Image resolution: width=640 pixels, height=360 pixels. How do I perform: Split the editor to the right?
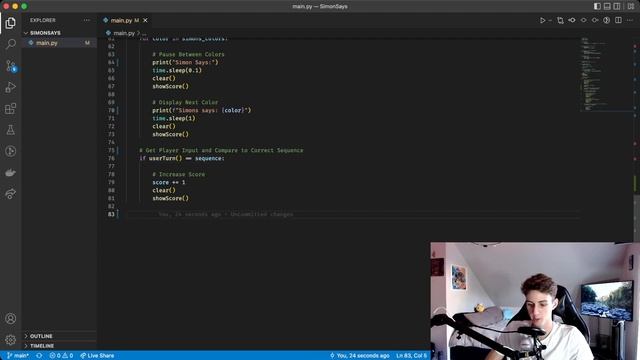pos(618,20)
